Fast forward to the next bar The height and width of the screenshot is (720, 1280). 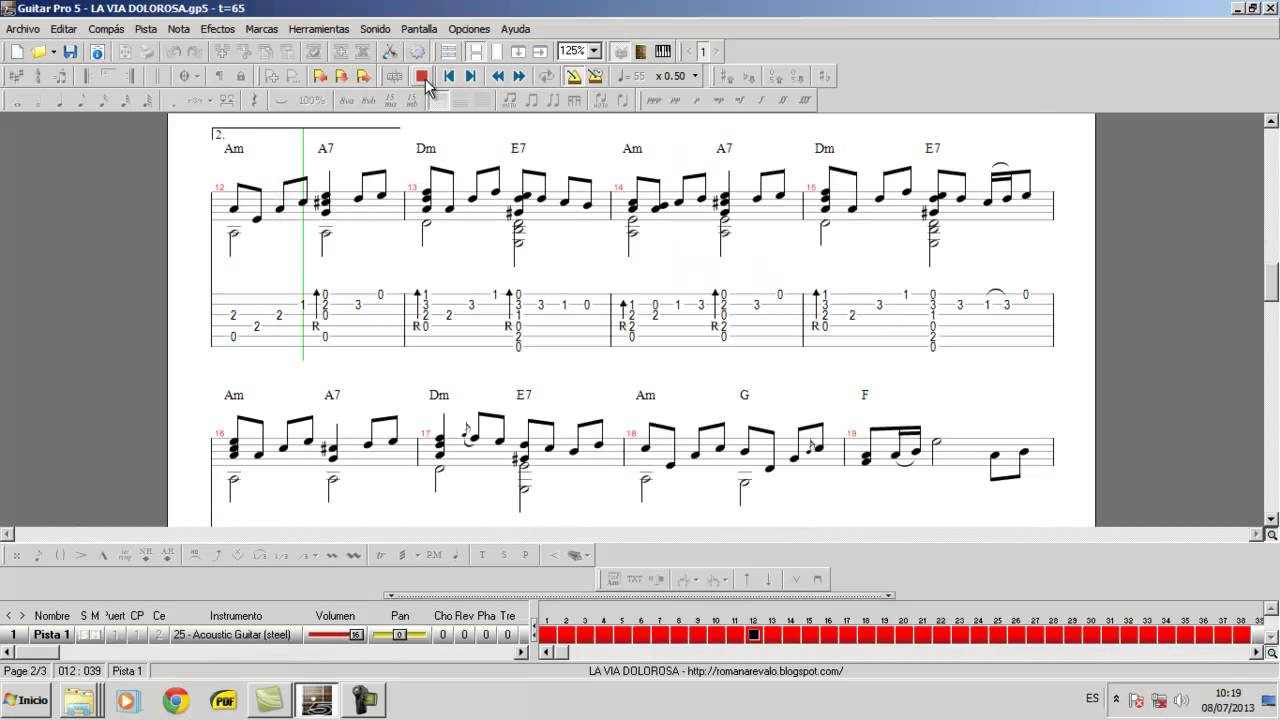(x=519, y=76)
